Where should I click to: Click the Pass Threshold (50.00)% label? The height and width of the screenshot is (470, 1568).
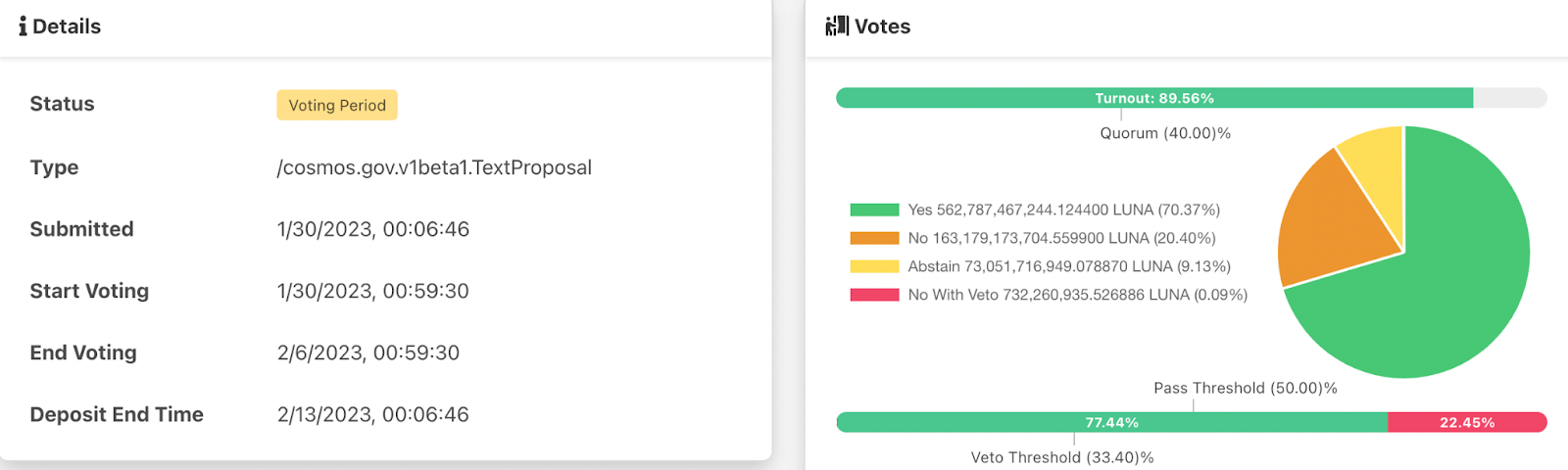1245,388
